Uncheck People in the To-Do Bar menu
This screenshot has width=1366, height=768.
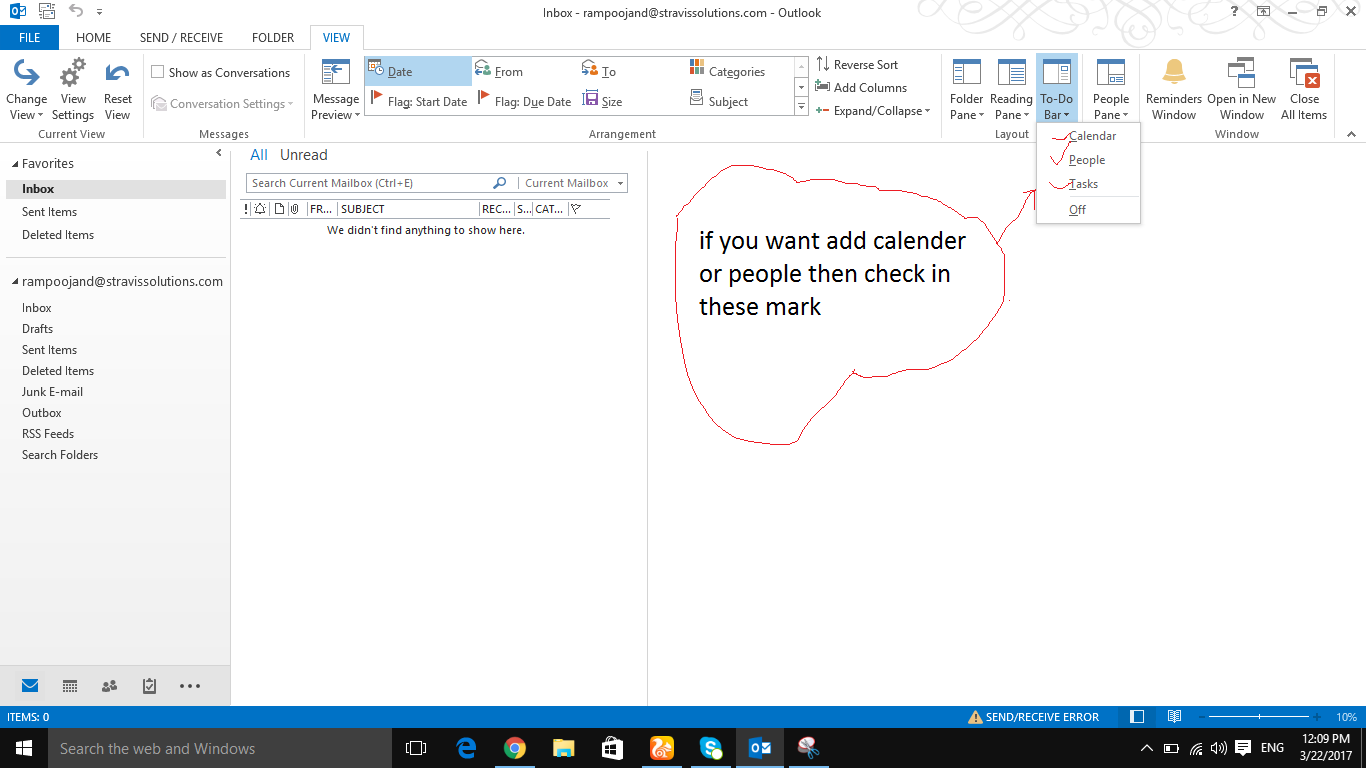point(1085,160)
